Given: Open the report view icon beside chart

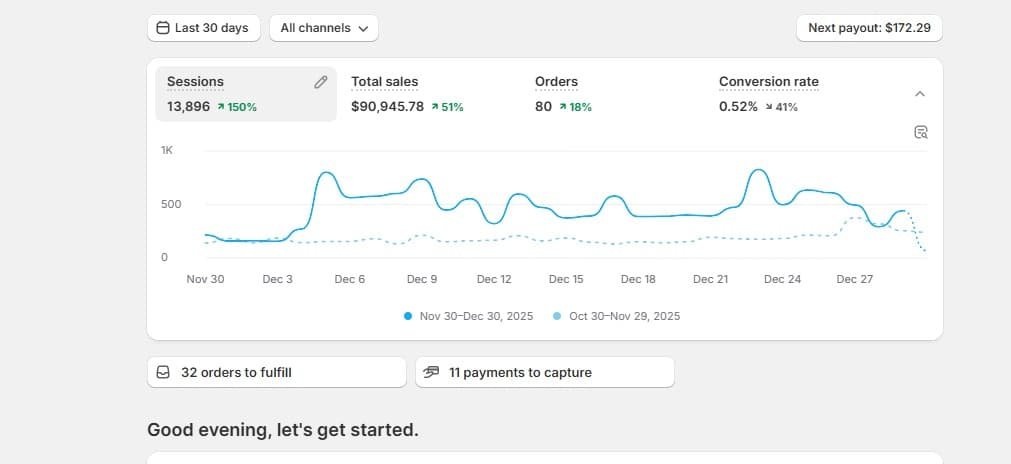Looking at the screenshot, I should tap(921, 132).
